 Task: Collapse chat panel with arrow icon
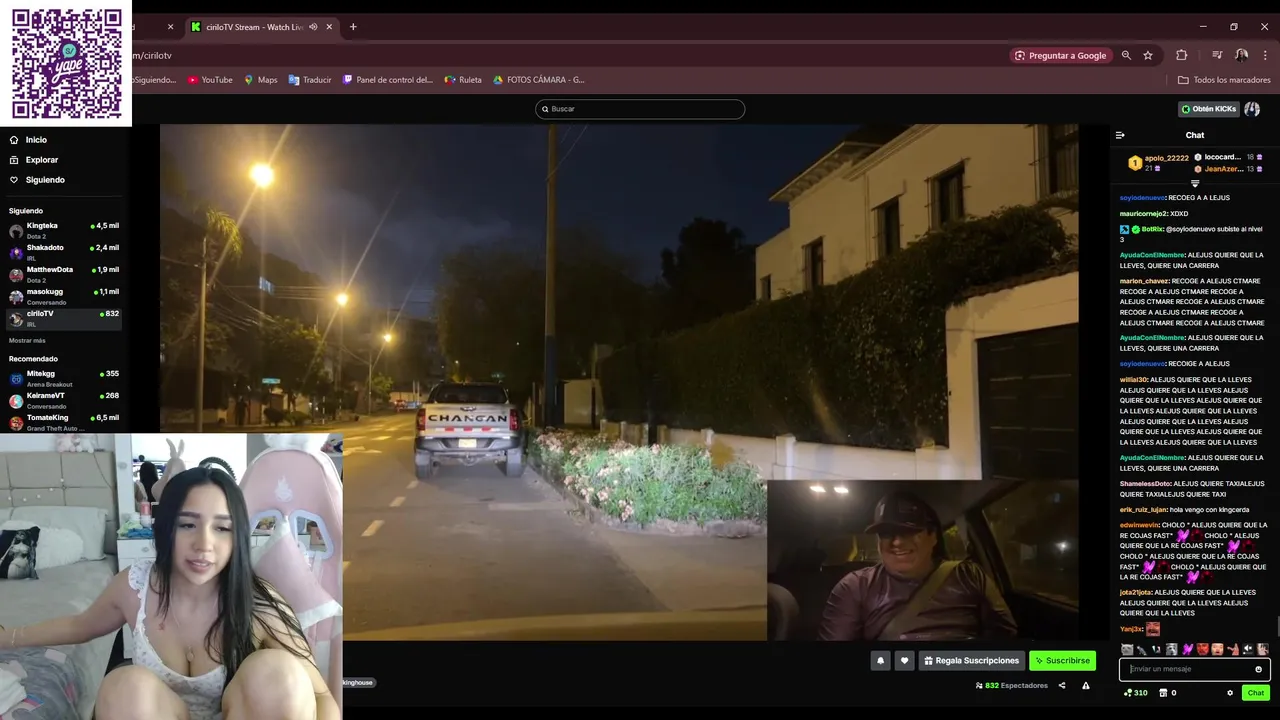pos(1120,135)
